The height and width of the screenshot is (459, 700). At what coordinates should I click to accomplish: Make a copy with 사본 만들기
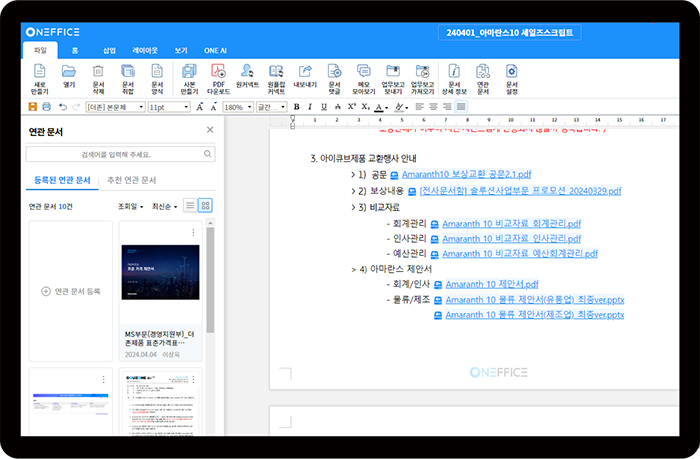189,79
